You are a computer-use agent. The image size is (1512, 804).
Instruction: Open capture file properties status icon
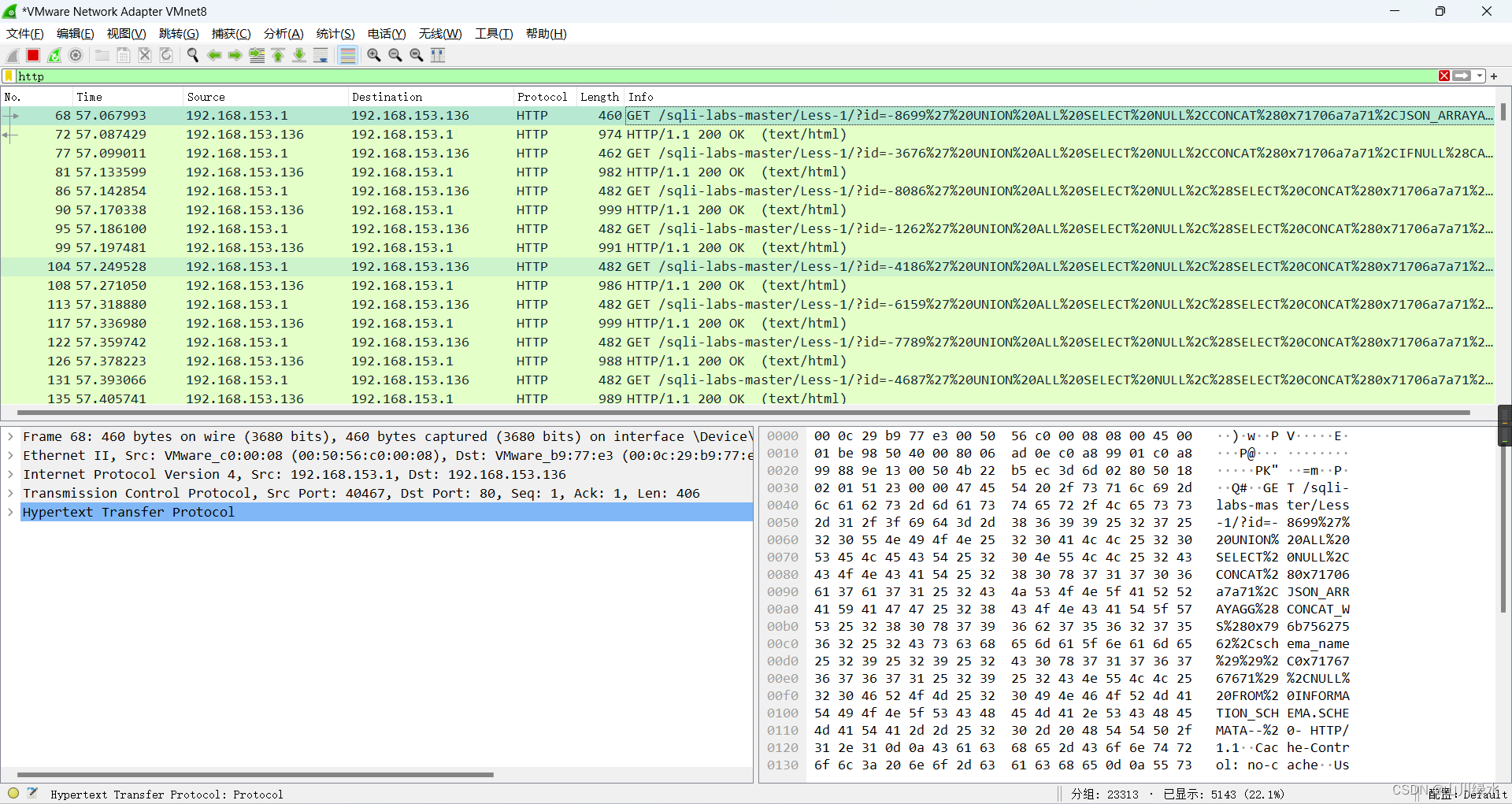point(32,794)
